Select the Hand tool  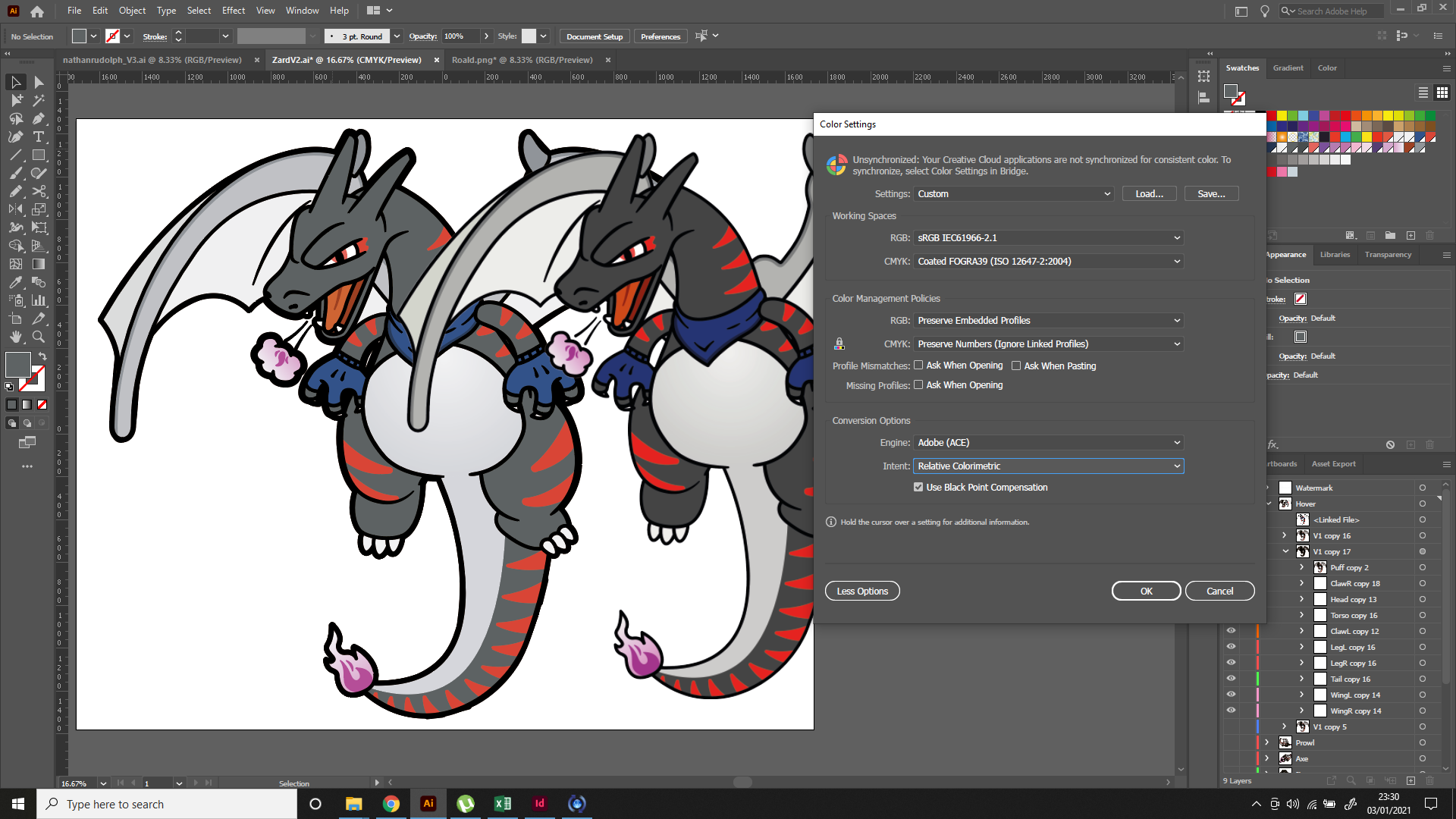coord(15,337)
